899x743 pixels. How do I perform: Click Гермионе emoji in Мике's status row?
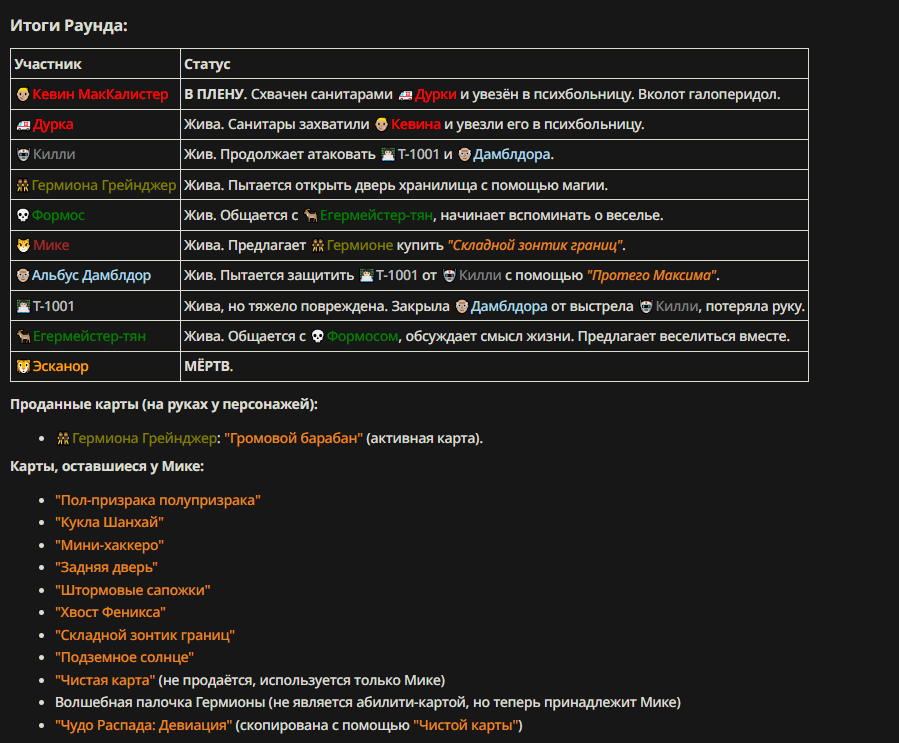point(318,245)
